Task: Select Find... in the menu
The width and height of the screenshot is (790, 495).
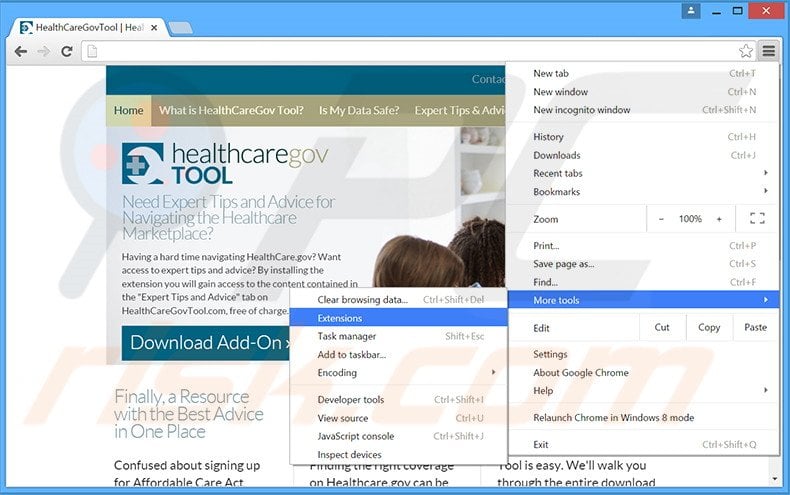Action: [x=644, y=282]
